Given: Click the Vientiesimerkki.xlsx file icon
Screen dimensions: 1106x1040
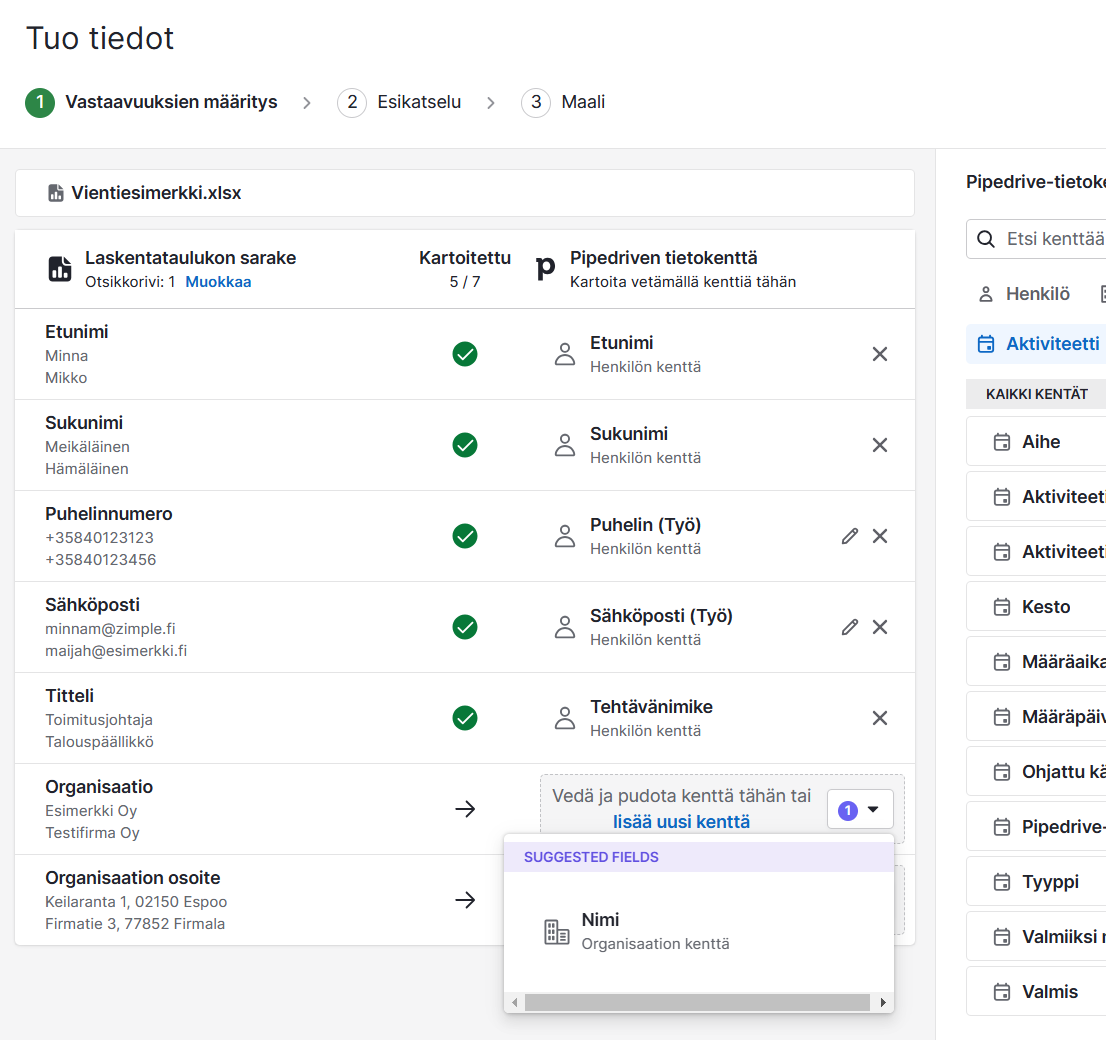Looking at the screenshot, I should pos(56,193).
